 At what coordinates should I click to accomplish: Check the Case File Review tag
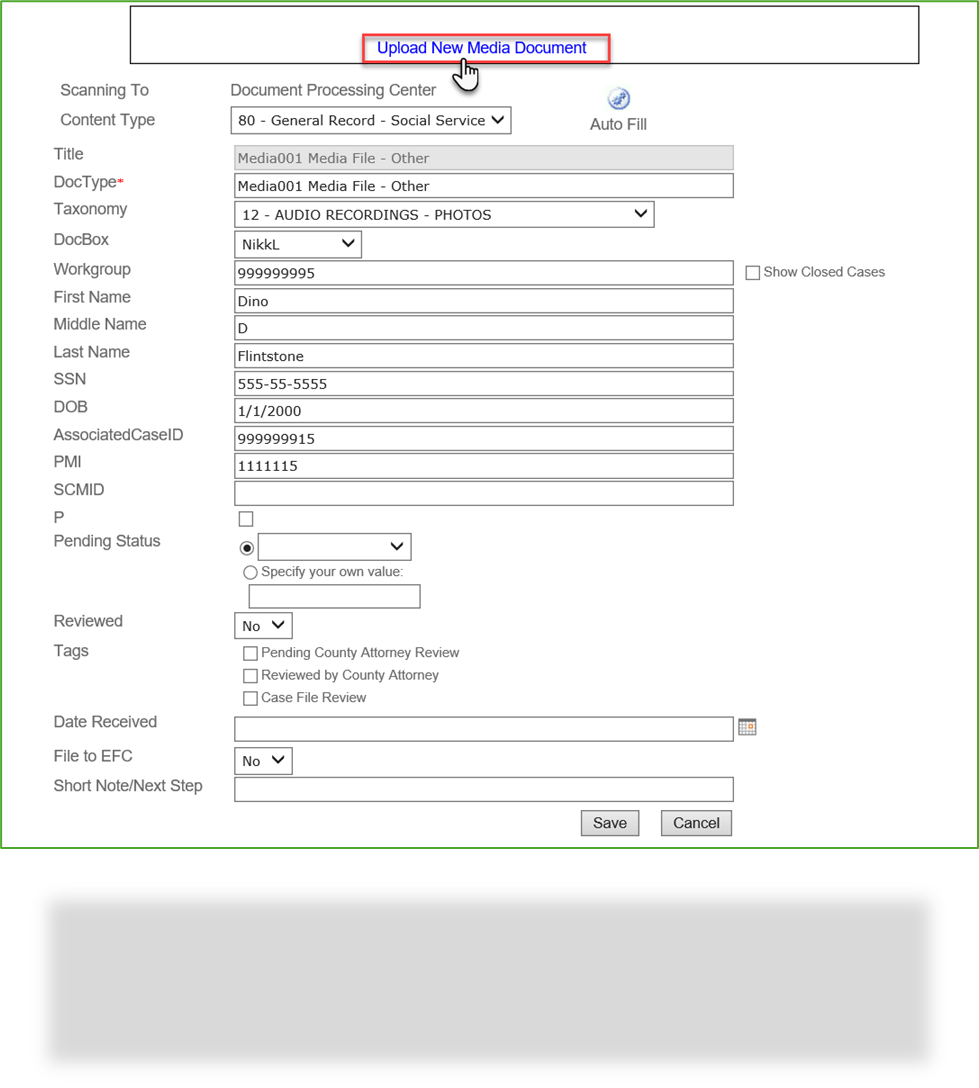[x=250, y=698]
